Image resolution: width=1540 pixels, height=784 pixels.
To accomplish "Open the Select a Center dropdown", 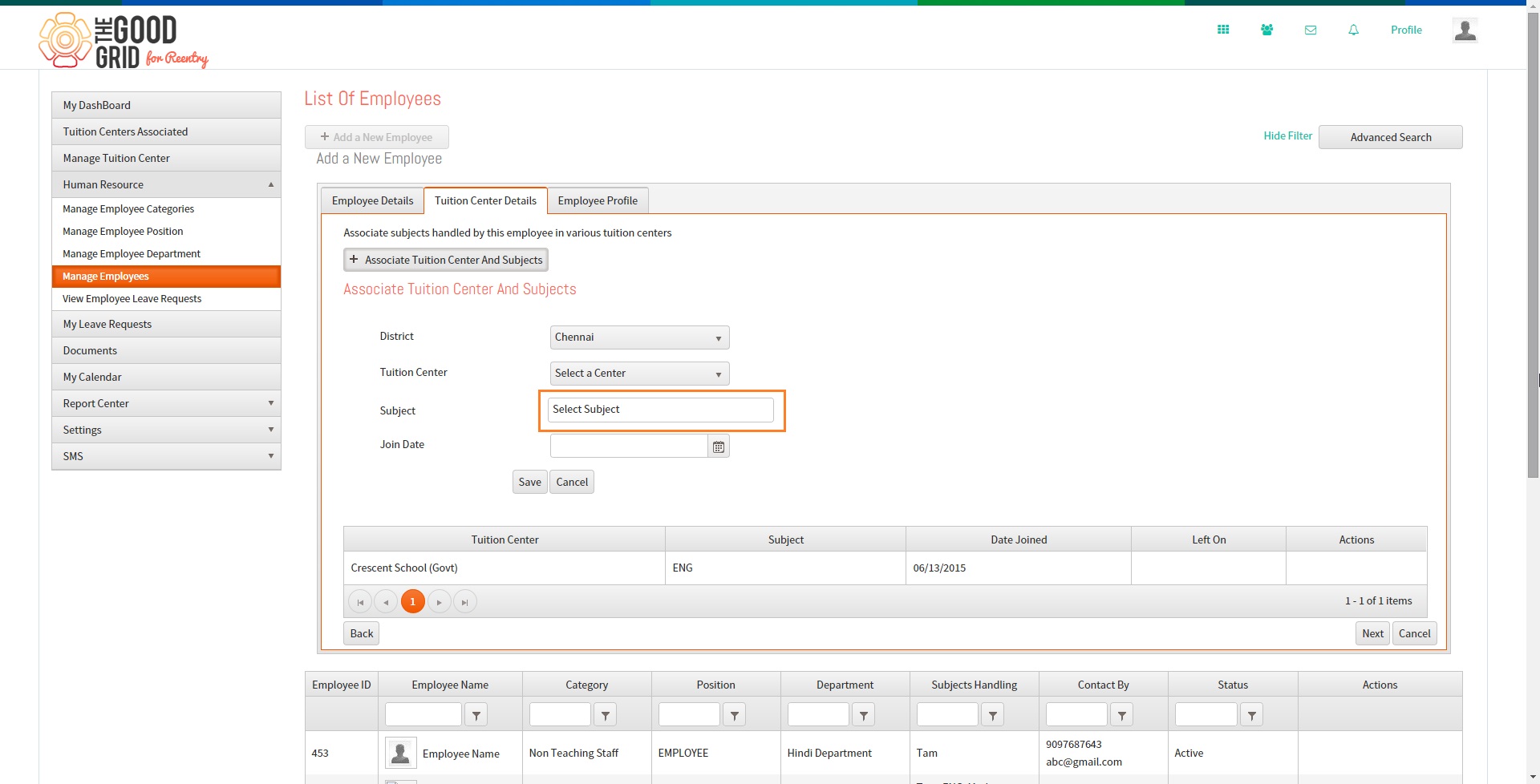I will [640, 374].
